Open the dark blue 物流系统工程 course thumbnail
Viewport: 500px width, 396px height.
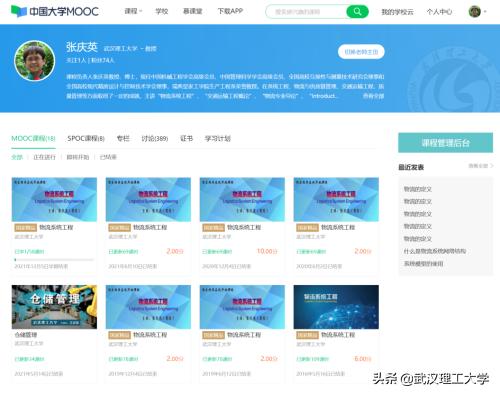point(336,307)
